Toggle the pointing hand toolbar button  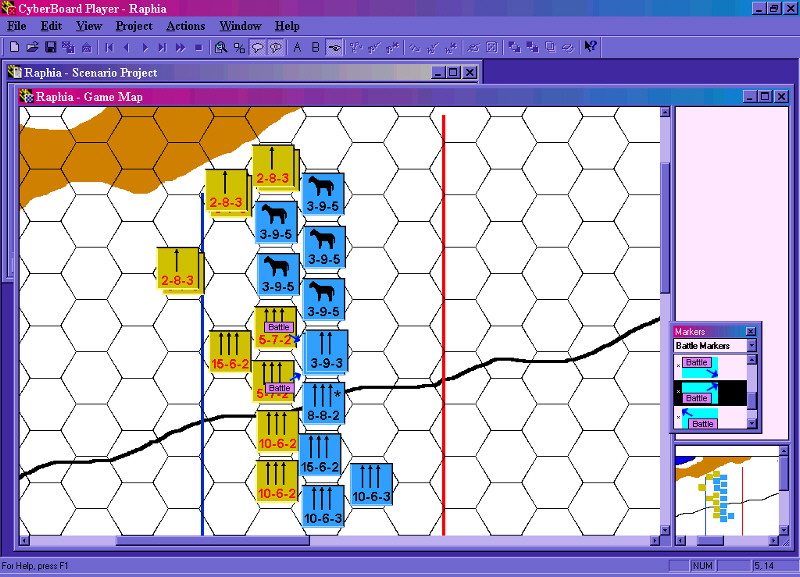334,47
